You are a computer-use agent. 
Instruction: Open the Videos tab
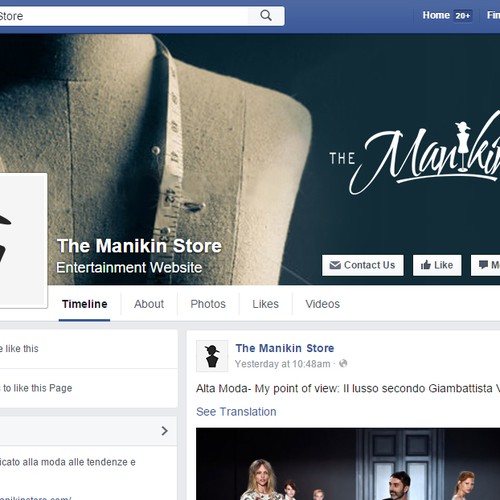click(323, 304)
